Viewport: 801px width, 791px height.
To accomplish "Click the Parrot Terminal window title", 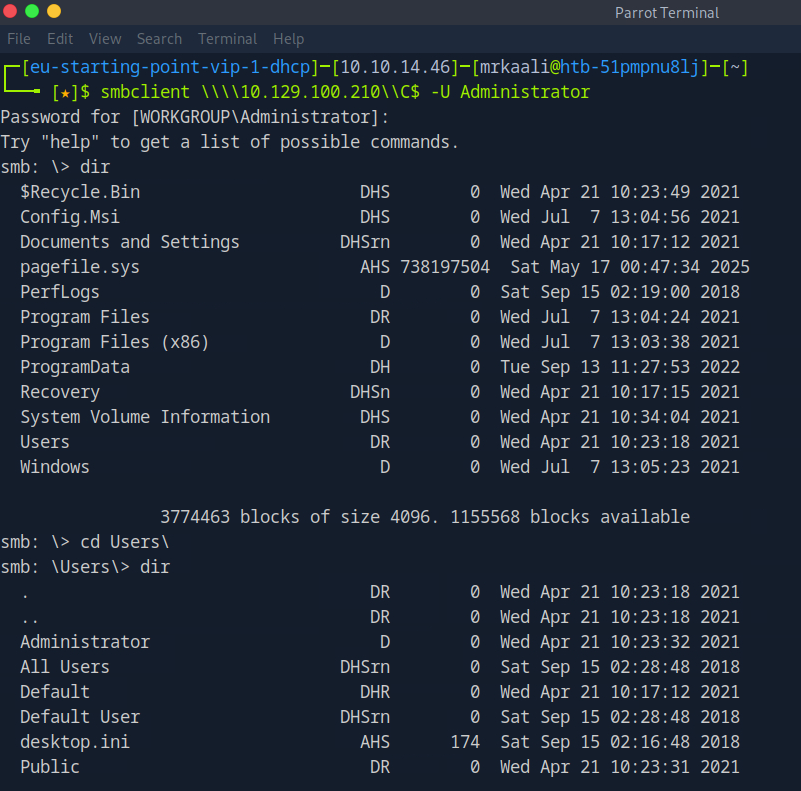I will click(x=666, y=13).
